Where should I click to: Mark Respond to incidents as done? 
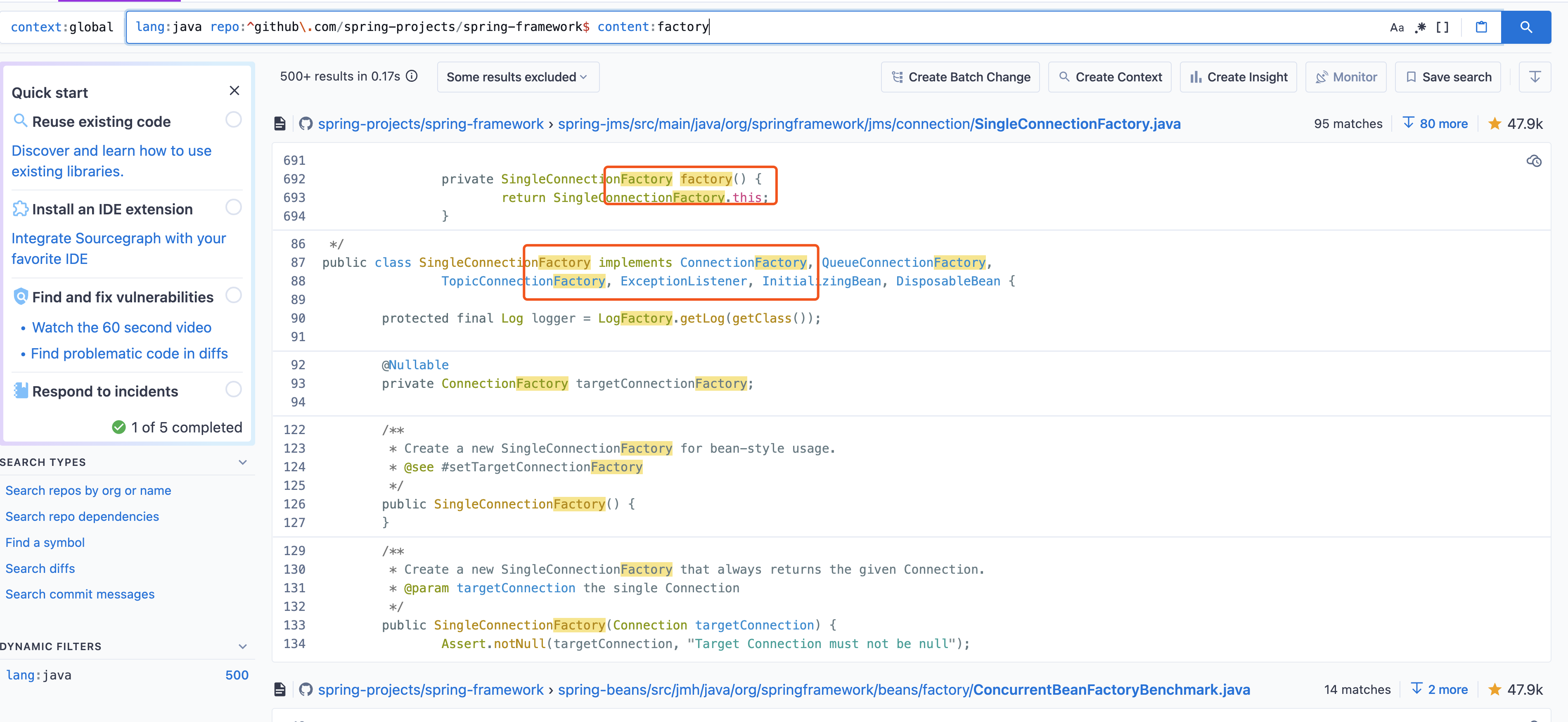pos(234,389)
